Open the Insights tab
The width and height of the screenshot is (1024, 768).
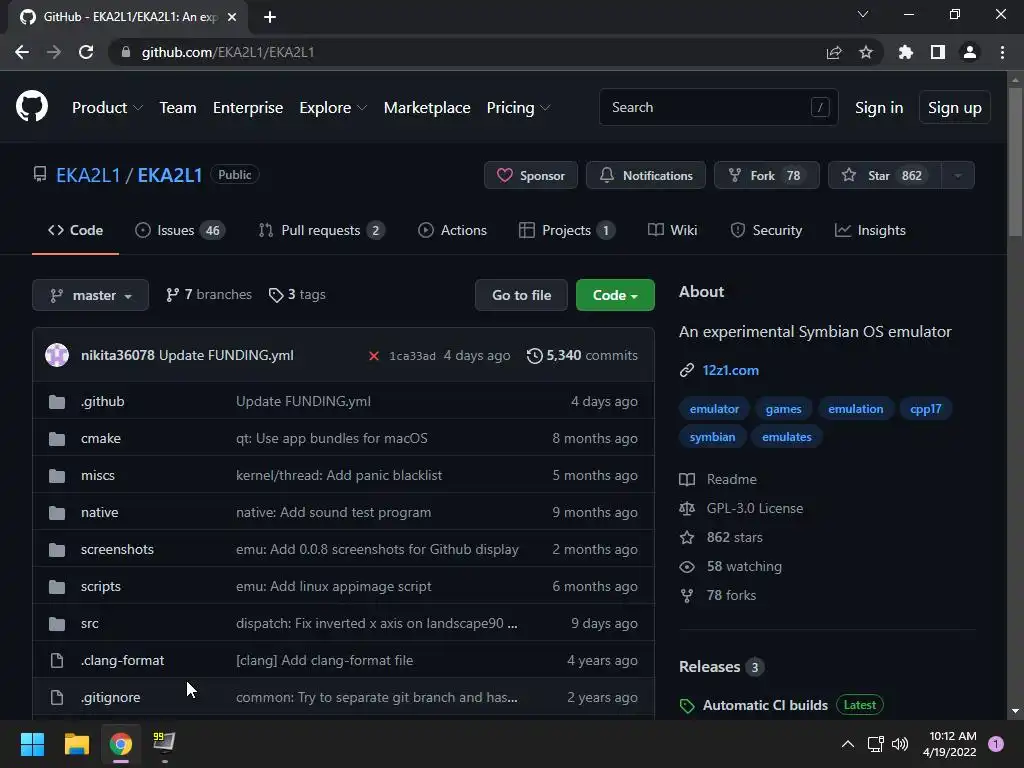point(870,231)
